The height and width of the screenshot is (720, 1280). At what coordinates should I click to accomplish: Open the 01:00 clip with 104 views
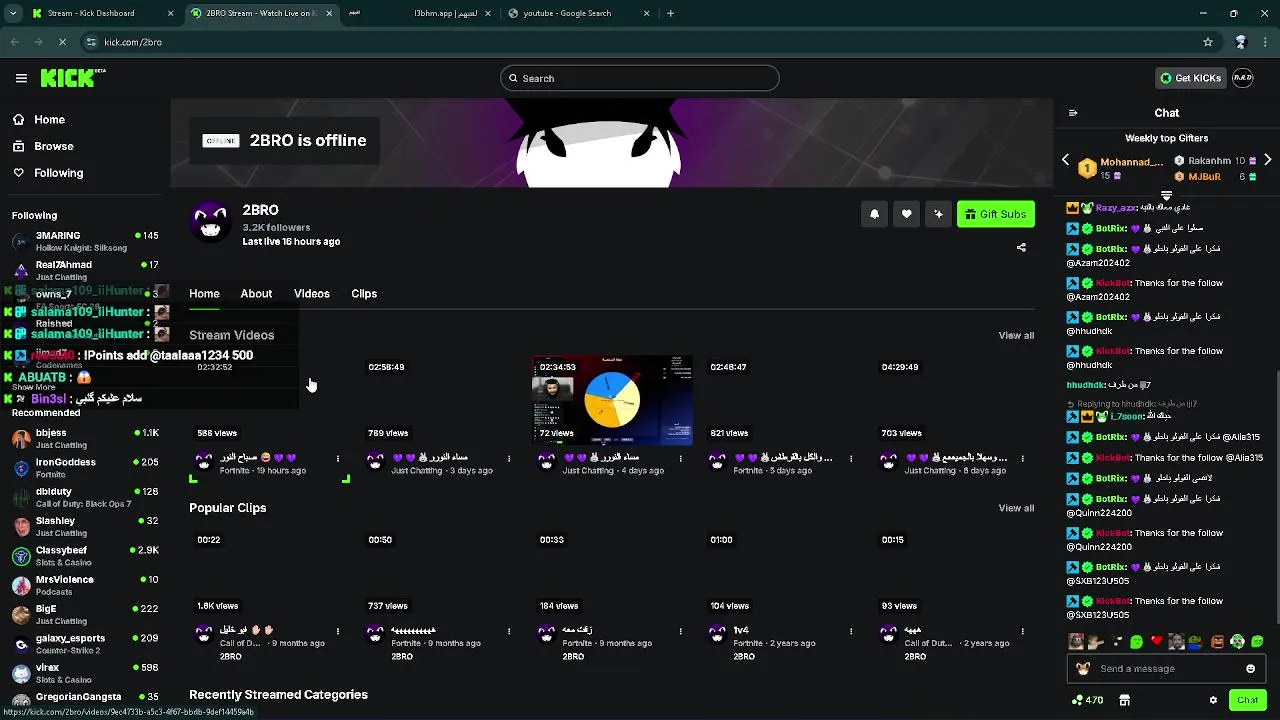(783, 573)
